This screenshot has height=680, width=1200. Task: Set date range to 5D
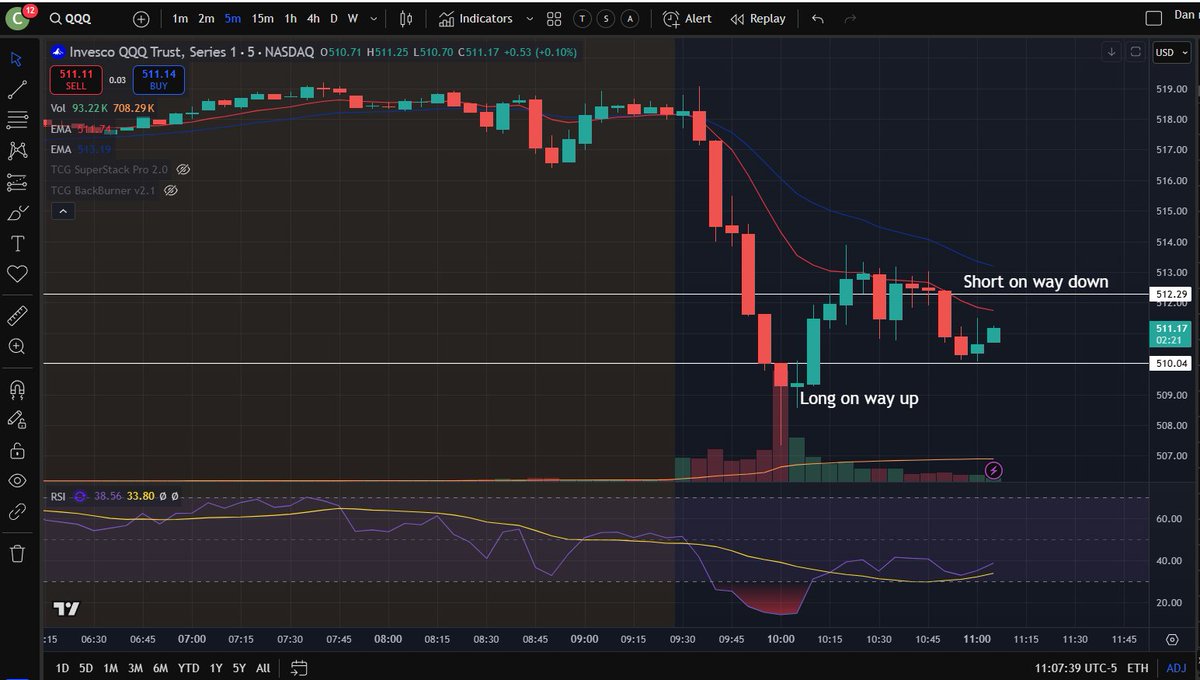click(86, 668)
